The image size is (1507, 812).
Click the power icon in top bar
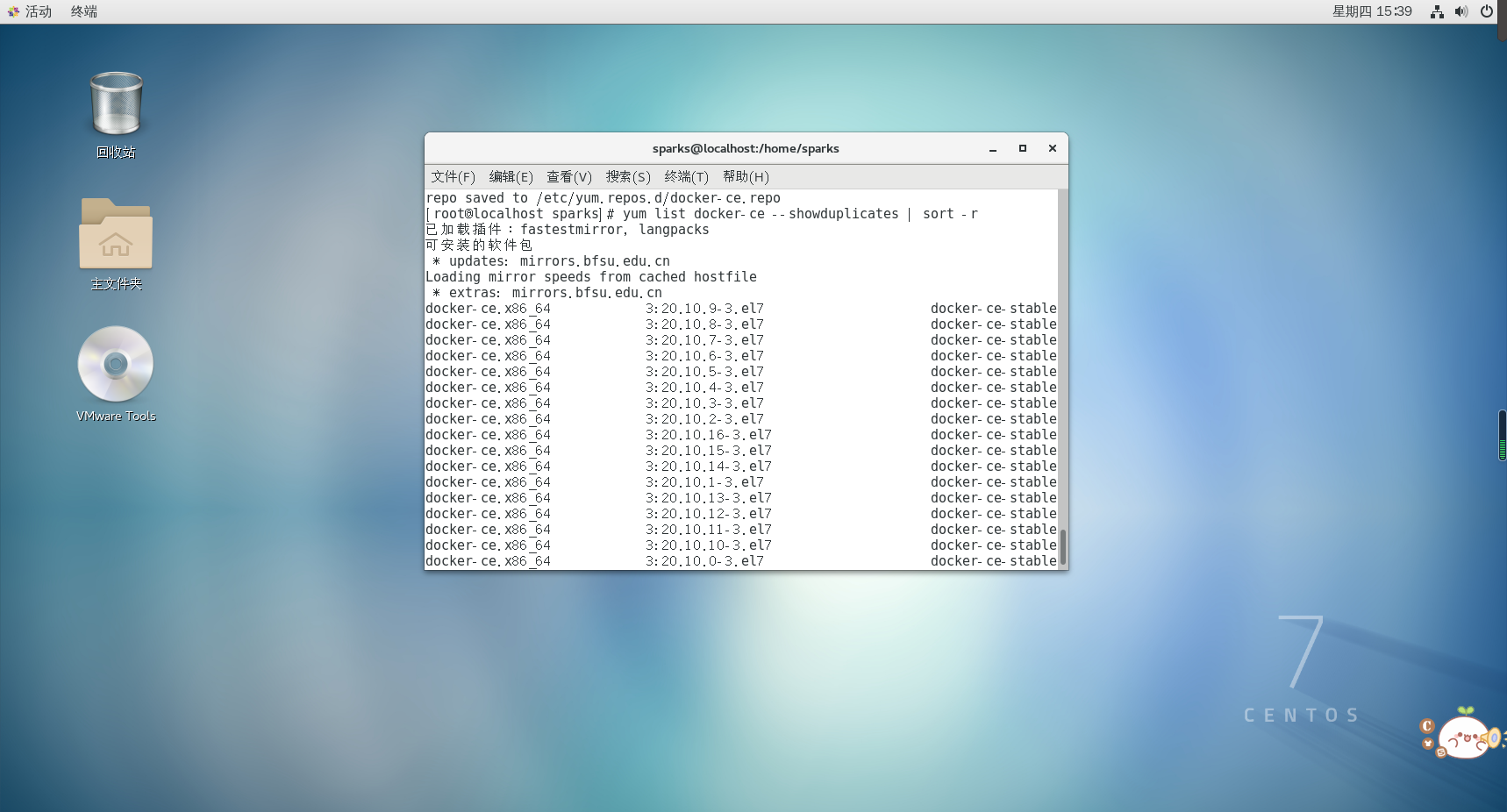pyautogui.click(x=1487, y=11)
